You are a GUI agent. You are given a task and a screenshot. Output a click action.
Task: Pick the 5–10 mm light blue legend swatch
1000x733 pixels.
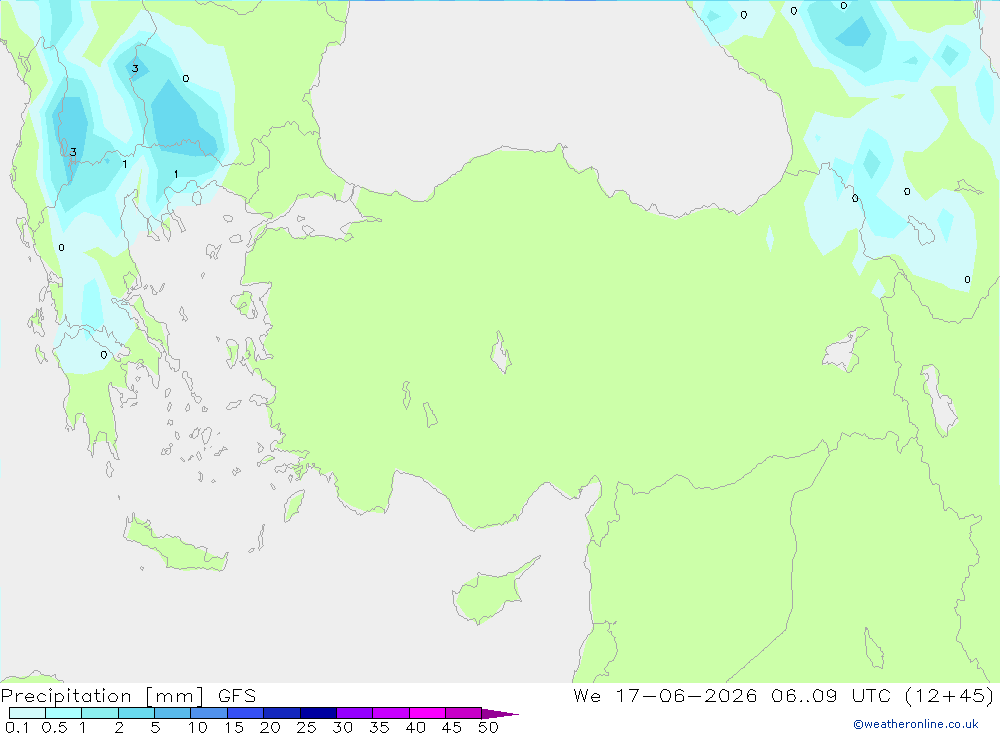click(x=173, y=713)
